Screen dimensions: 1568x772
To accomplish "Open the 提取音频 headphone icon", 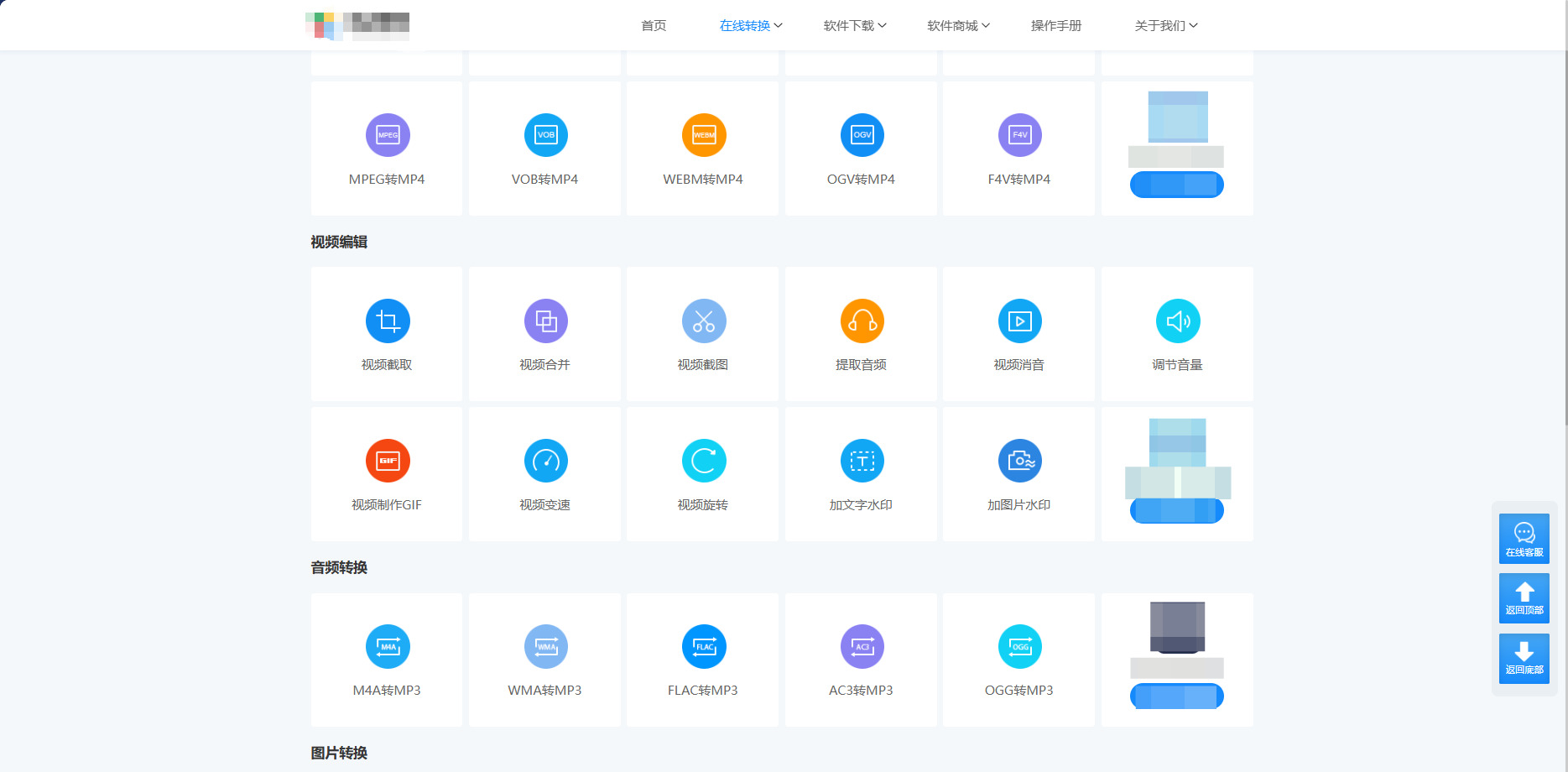I will [x=862, y=321].
